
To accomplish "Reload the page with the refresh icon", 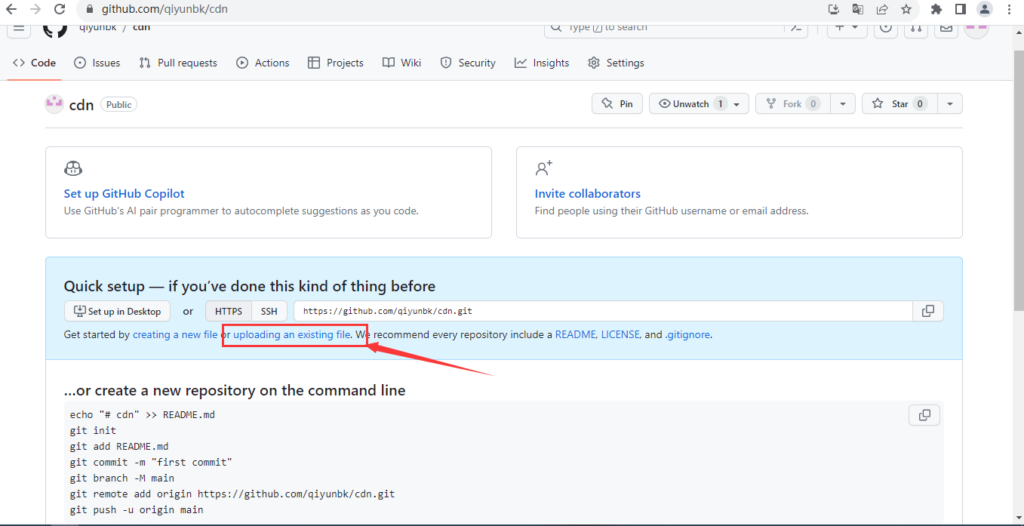I will click(x=59, y=9).
